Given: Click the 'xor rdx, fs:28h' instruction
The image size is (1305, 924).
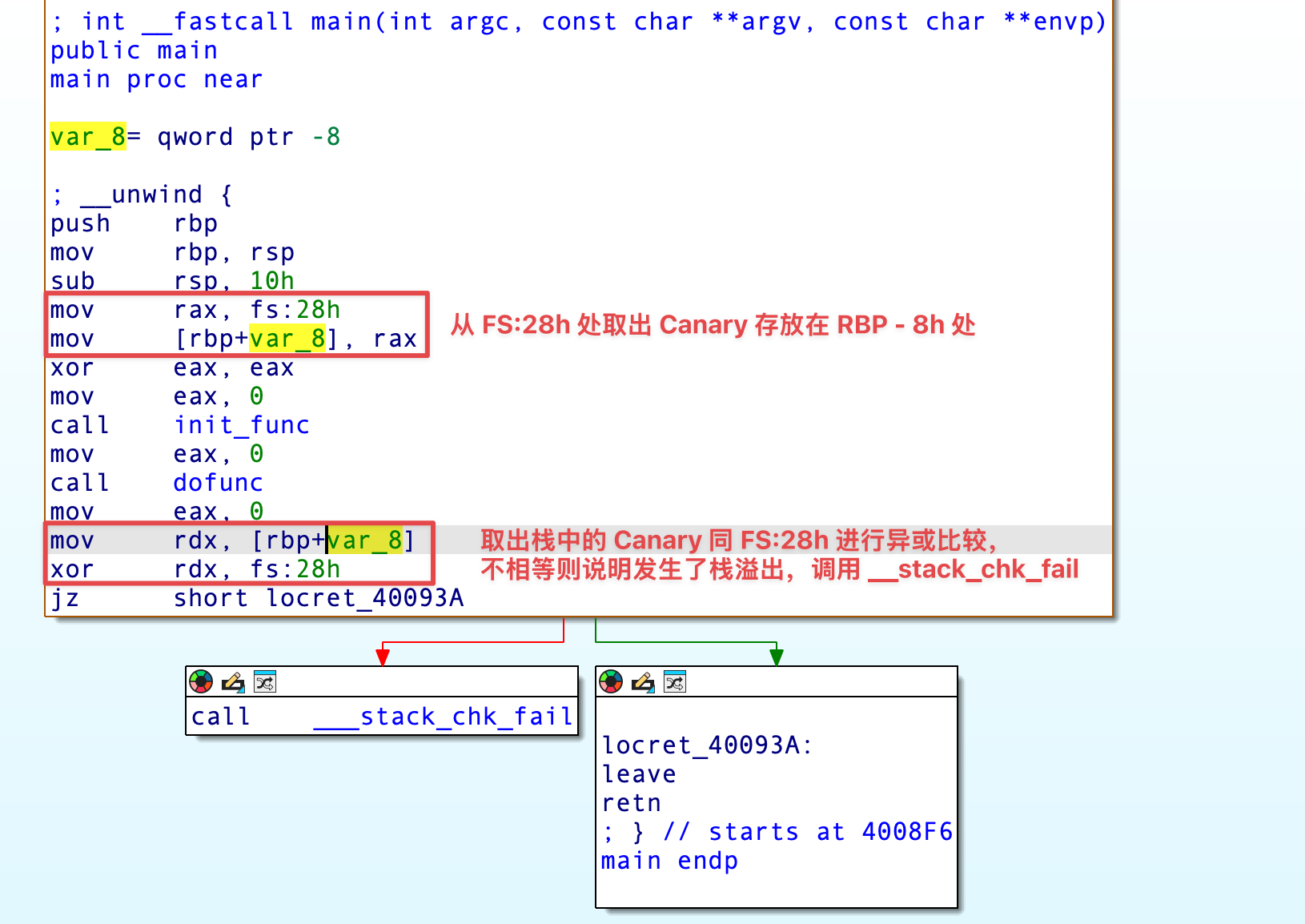Looking at the screenshot, I should pos(195,569).
